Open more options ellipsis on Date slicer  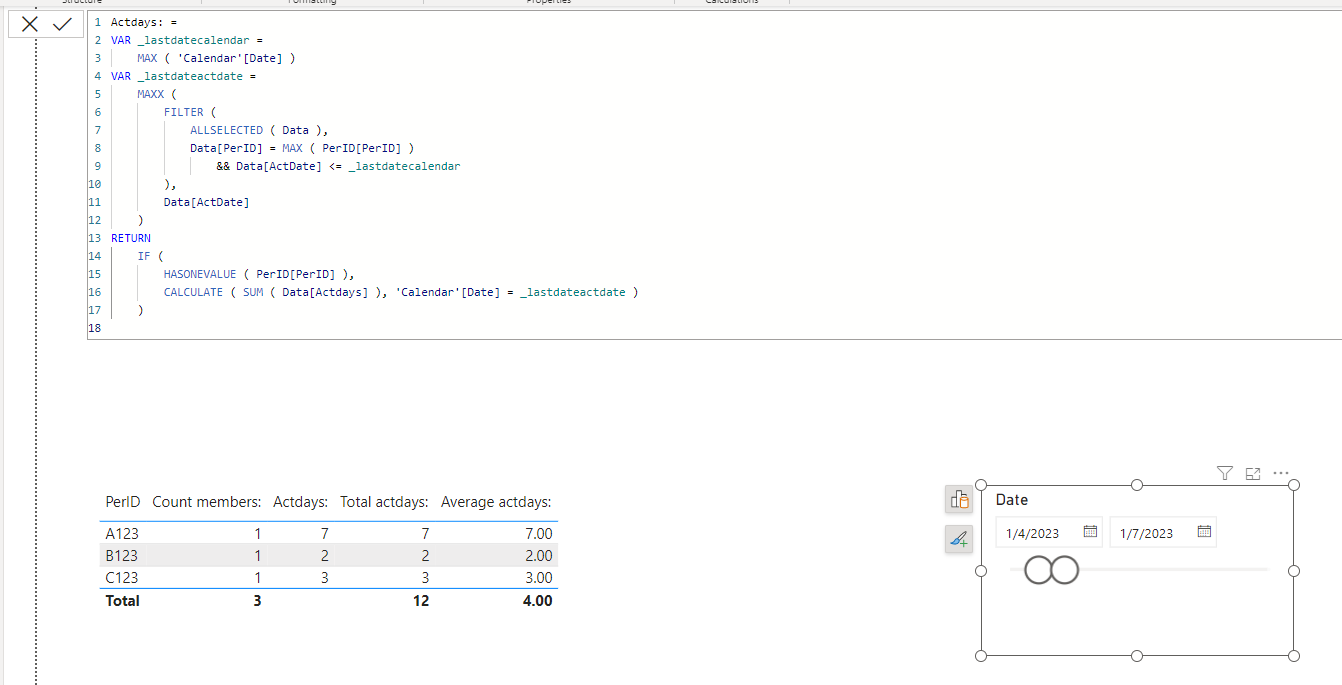(1281, 473)
